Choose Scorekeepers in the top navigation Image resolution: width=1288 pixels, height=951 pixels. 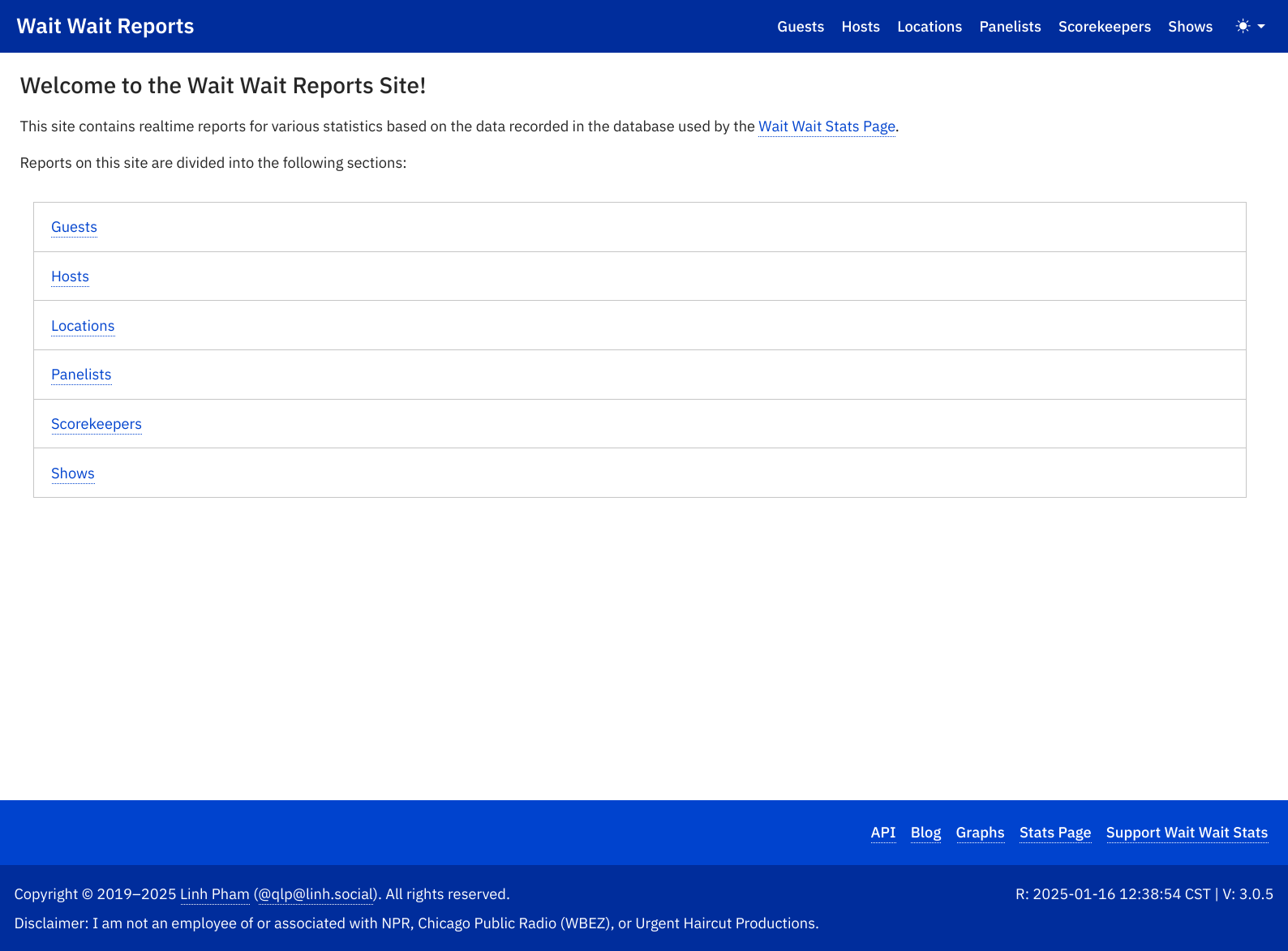(x=1104, y=27)
